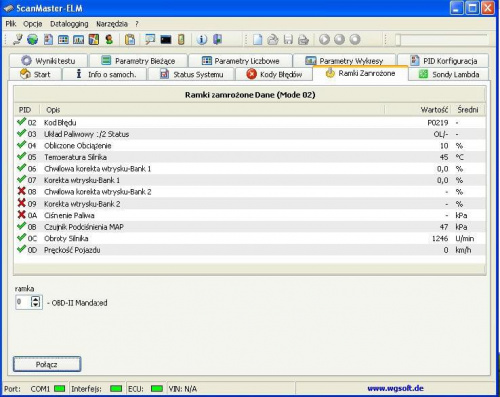Switch to the Kody Błędów tab
This screenshot has height=397, width=500.
point(274,74)
